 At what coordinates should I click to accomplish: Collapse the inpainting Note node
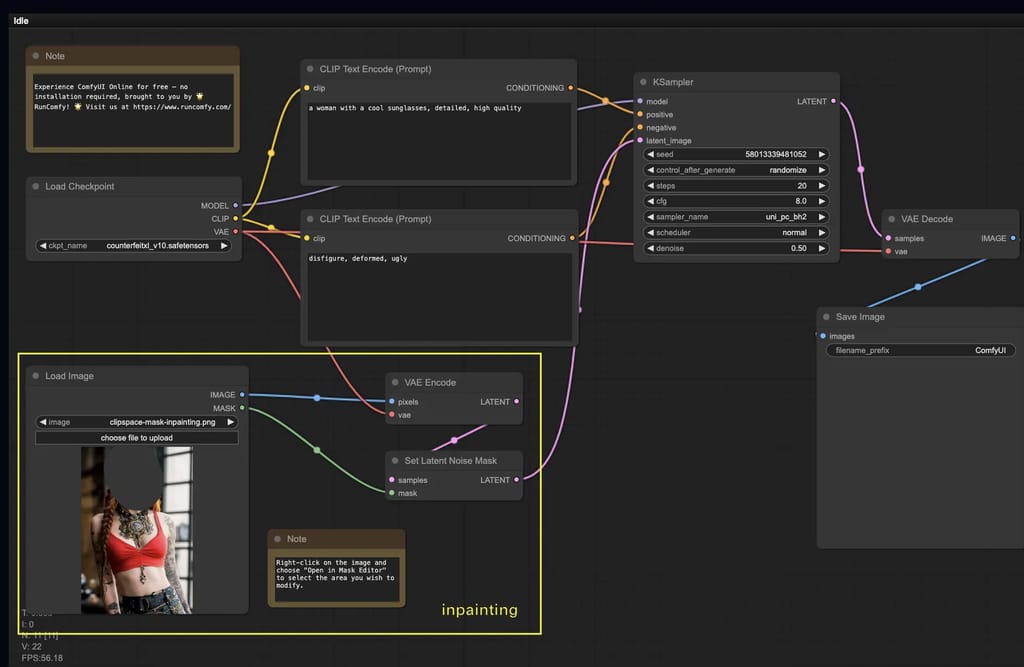(x=279, y=538)
